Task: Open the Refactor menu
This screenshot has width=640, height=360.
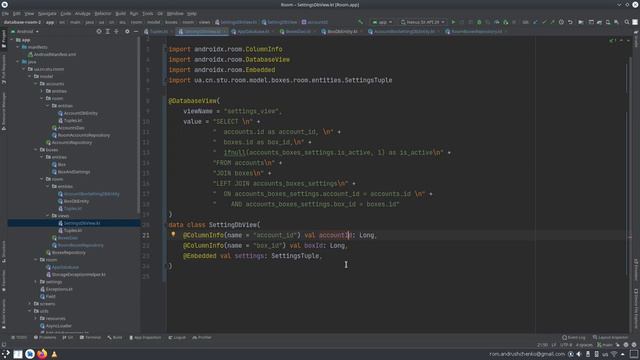Action: pyautogui.click(x=103, y=13)
